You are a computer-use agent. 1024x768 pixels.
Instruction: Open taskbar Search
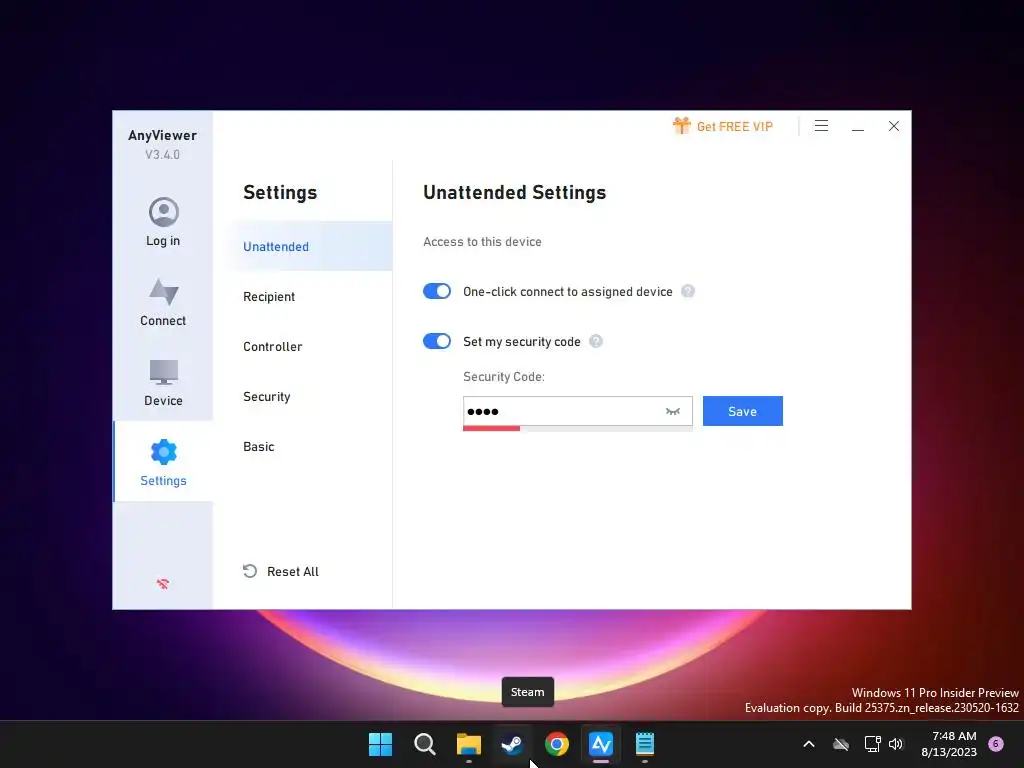pos(424,744)
